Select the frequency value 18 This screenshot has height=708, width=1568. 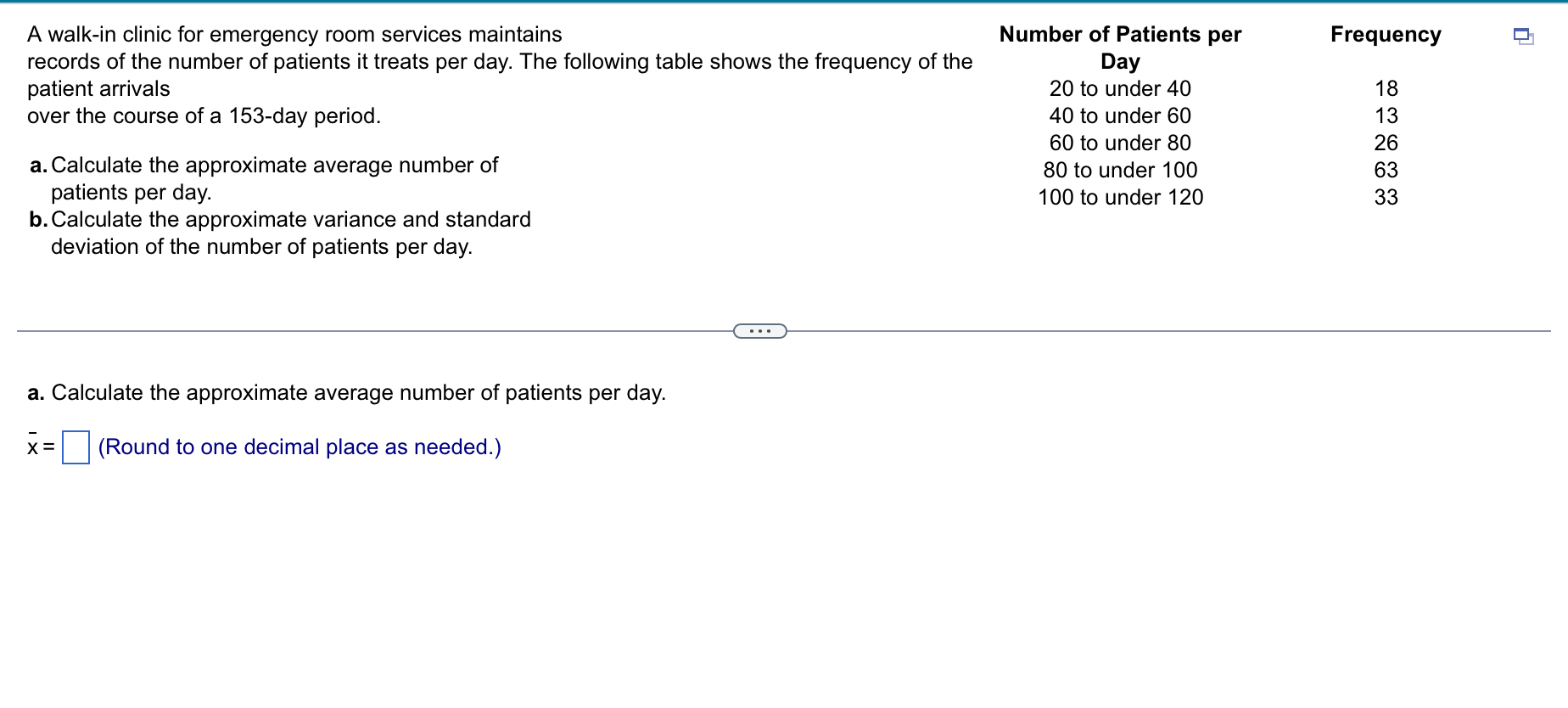click(x=1386, y=88)
